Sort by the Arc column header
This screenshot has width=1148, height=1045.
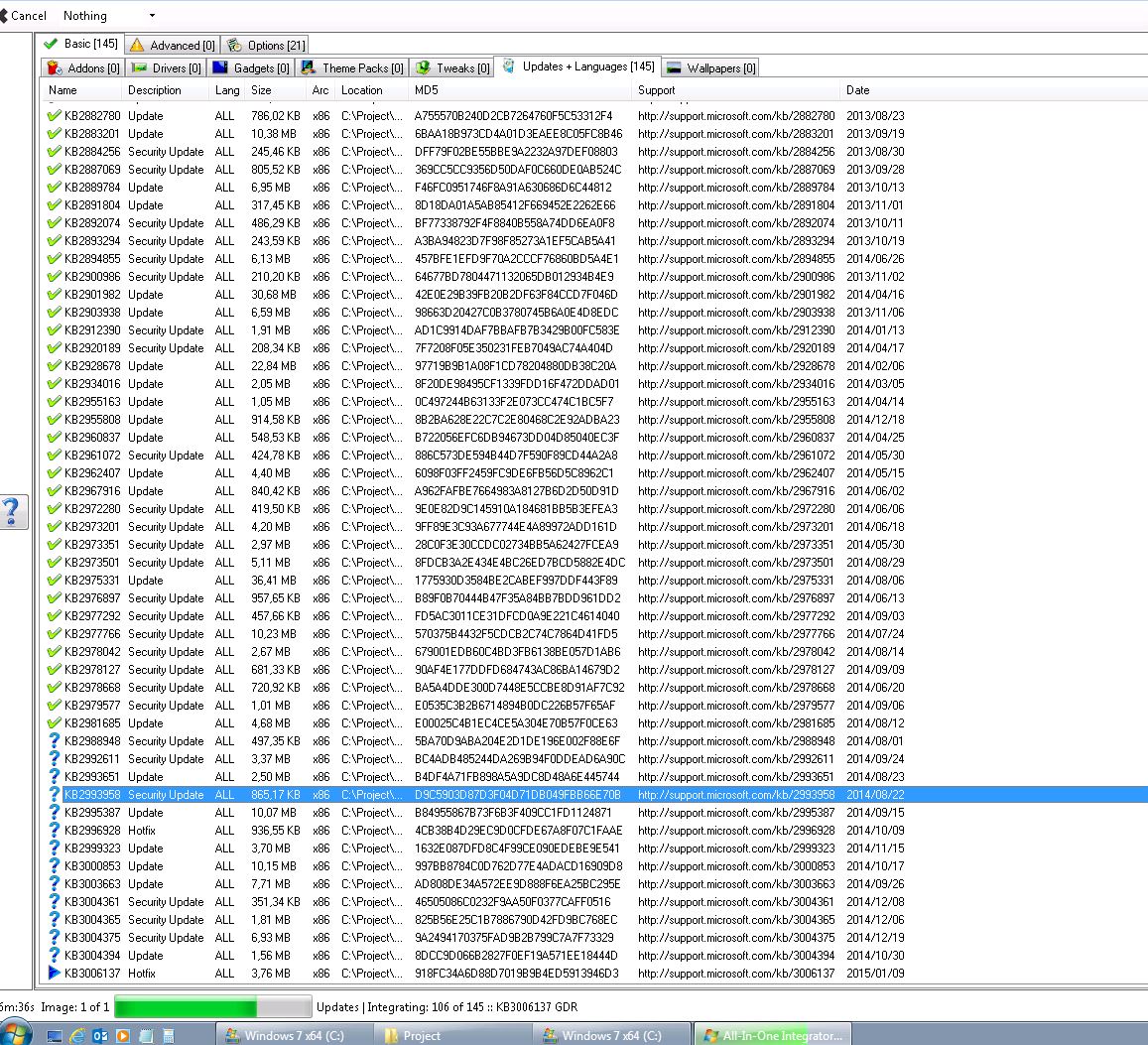[320, 90]
